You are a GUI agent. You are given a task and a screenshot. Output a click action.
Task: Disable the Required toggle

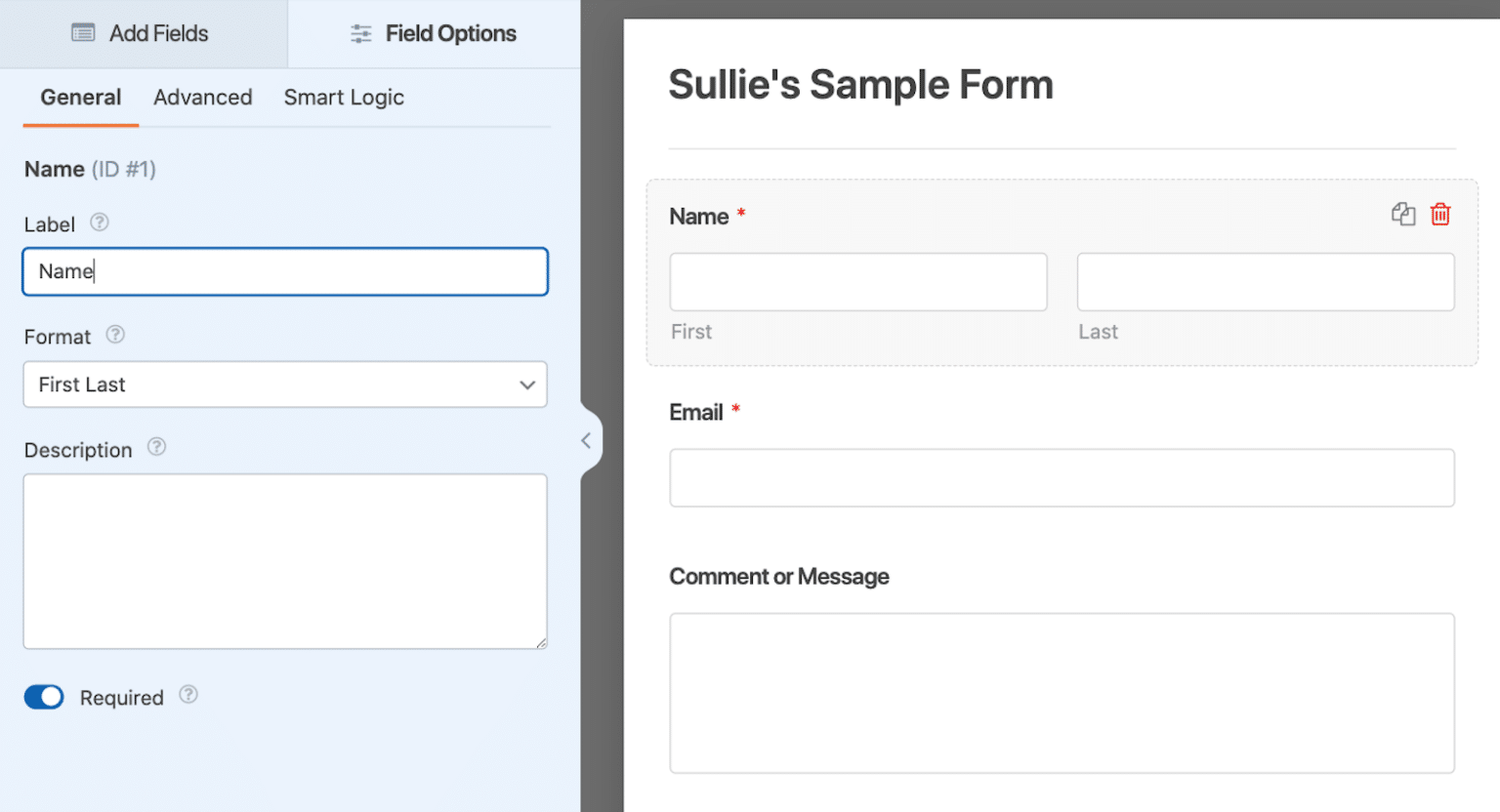tap(43, 697)
